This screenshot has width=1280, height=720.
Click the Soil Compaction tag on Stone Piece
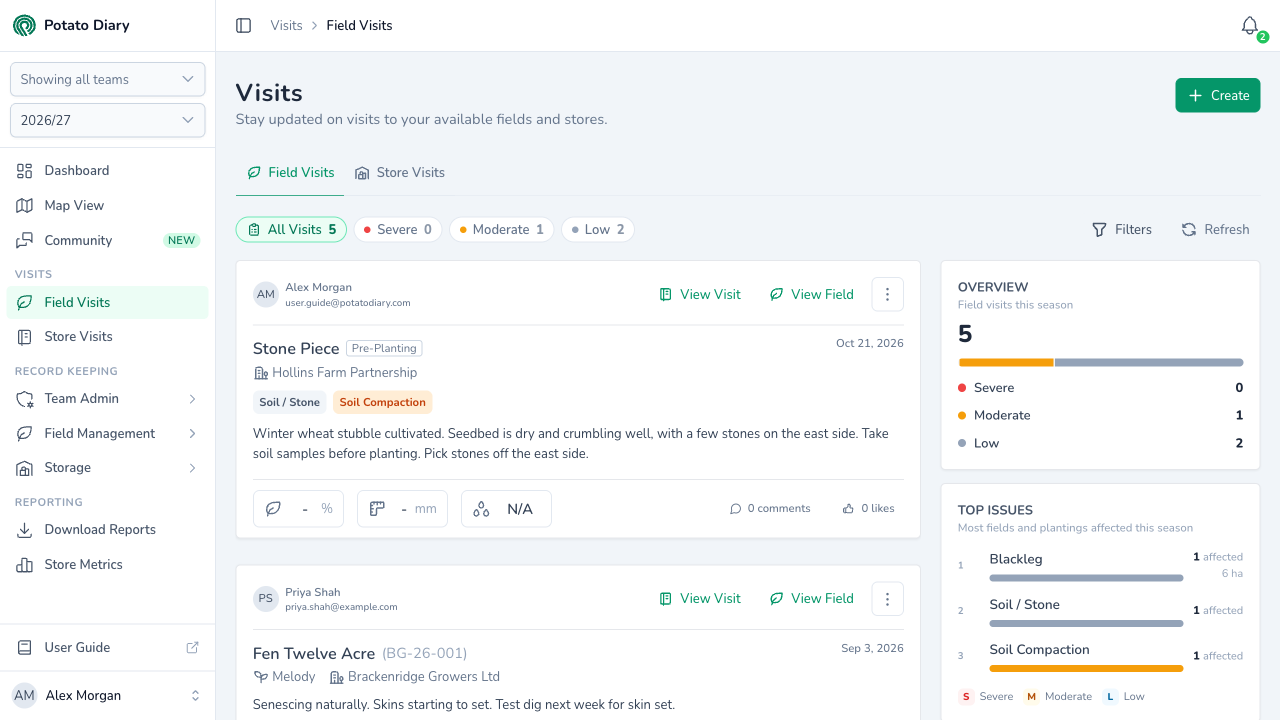pyautogui.click(x=382, y=402)
